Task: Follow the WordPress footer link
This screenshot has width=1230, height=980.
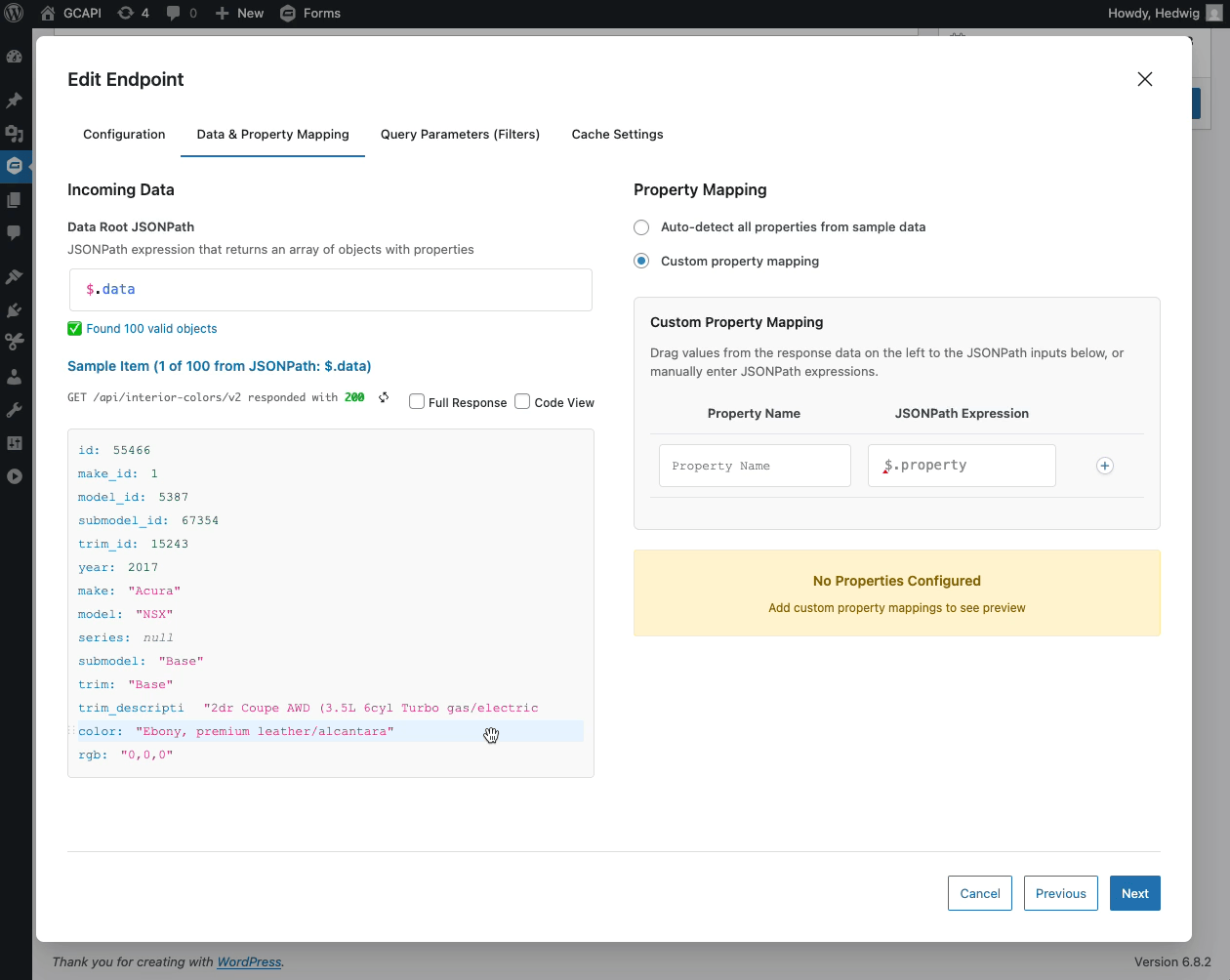Action: 249,962
